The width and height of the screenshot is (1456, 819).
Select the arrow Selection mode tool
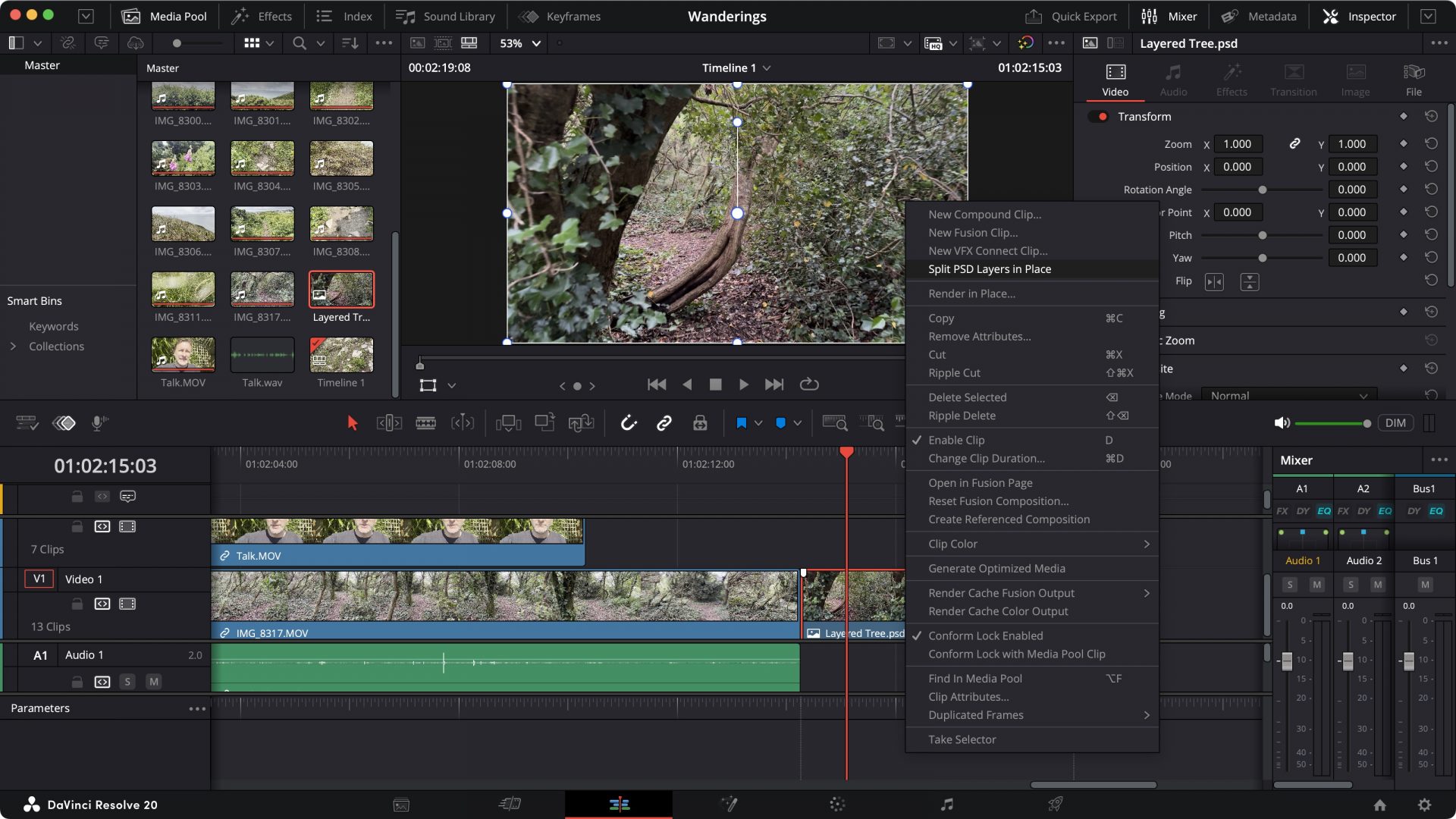tap(352, 423)
